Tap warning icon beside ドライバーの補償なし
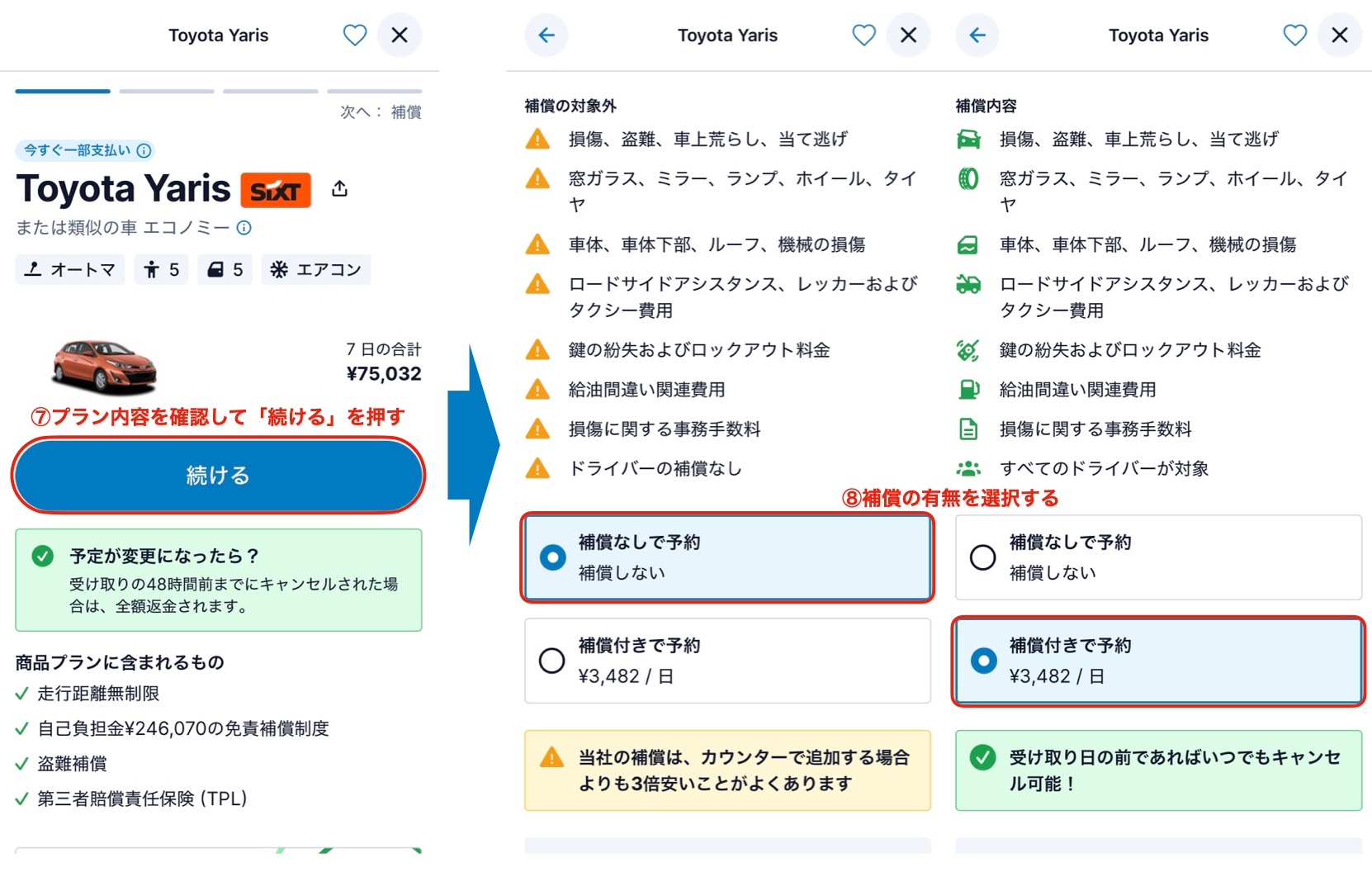The width and height of the screenshot is (1372, 891). tap(537, 469)
